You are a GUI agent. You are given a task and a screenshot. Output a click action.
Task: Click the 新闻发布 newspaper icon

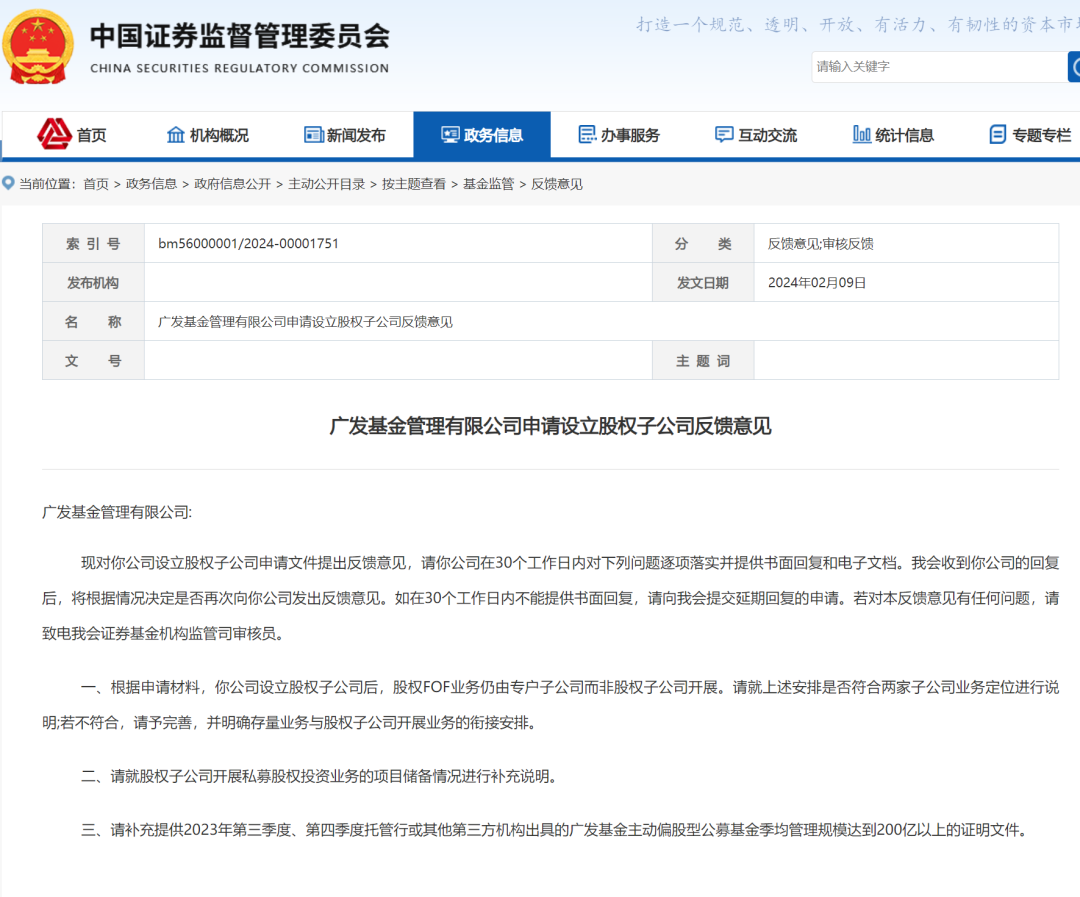click(x=314, y=134)
